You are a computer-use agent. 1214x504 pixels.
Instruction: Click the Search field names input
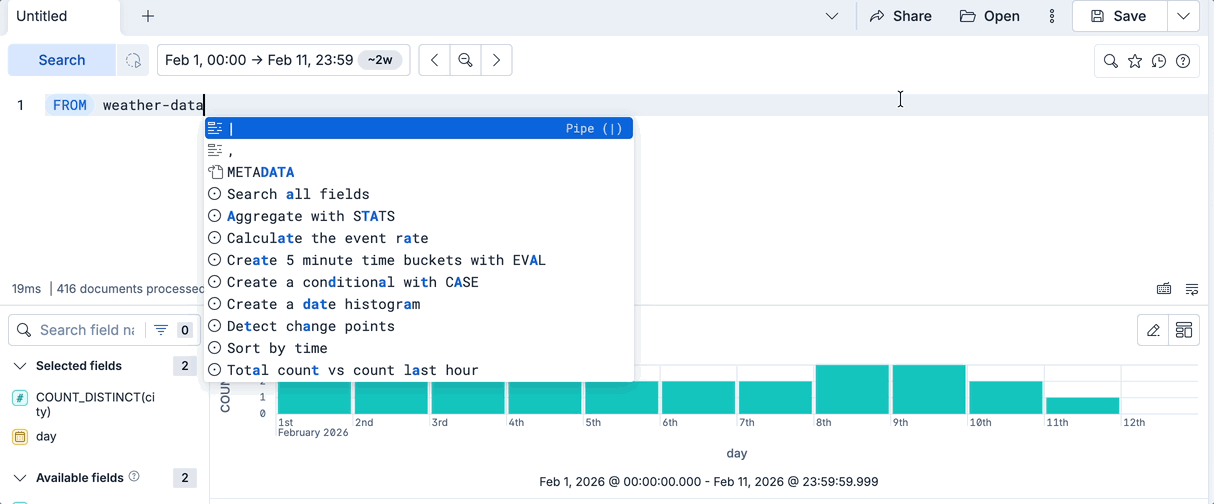(x=87, y=330)
